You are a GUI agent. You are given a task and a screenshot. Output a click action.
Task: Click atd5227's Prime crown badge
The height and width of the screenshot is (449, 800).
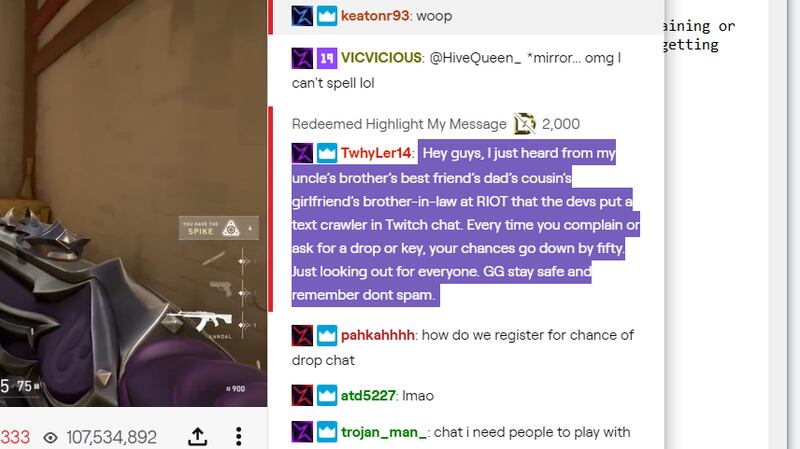pyautogui.click(x=327, y=395)
